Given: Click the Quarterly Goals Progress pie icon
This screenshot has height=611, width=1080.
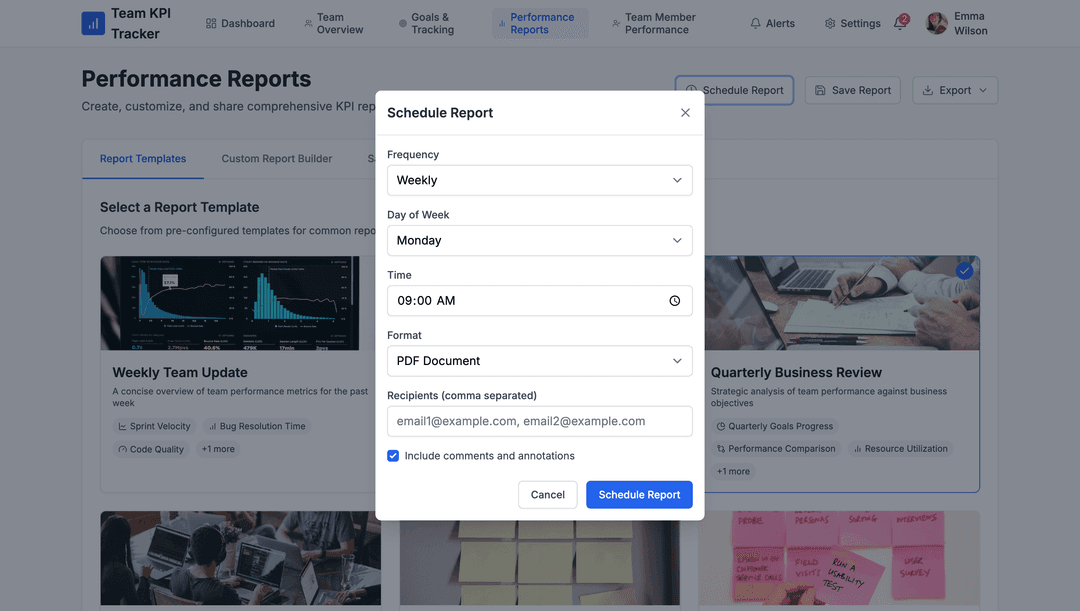Looking at the screenshot, I should point(721,425).
